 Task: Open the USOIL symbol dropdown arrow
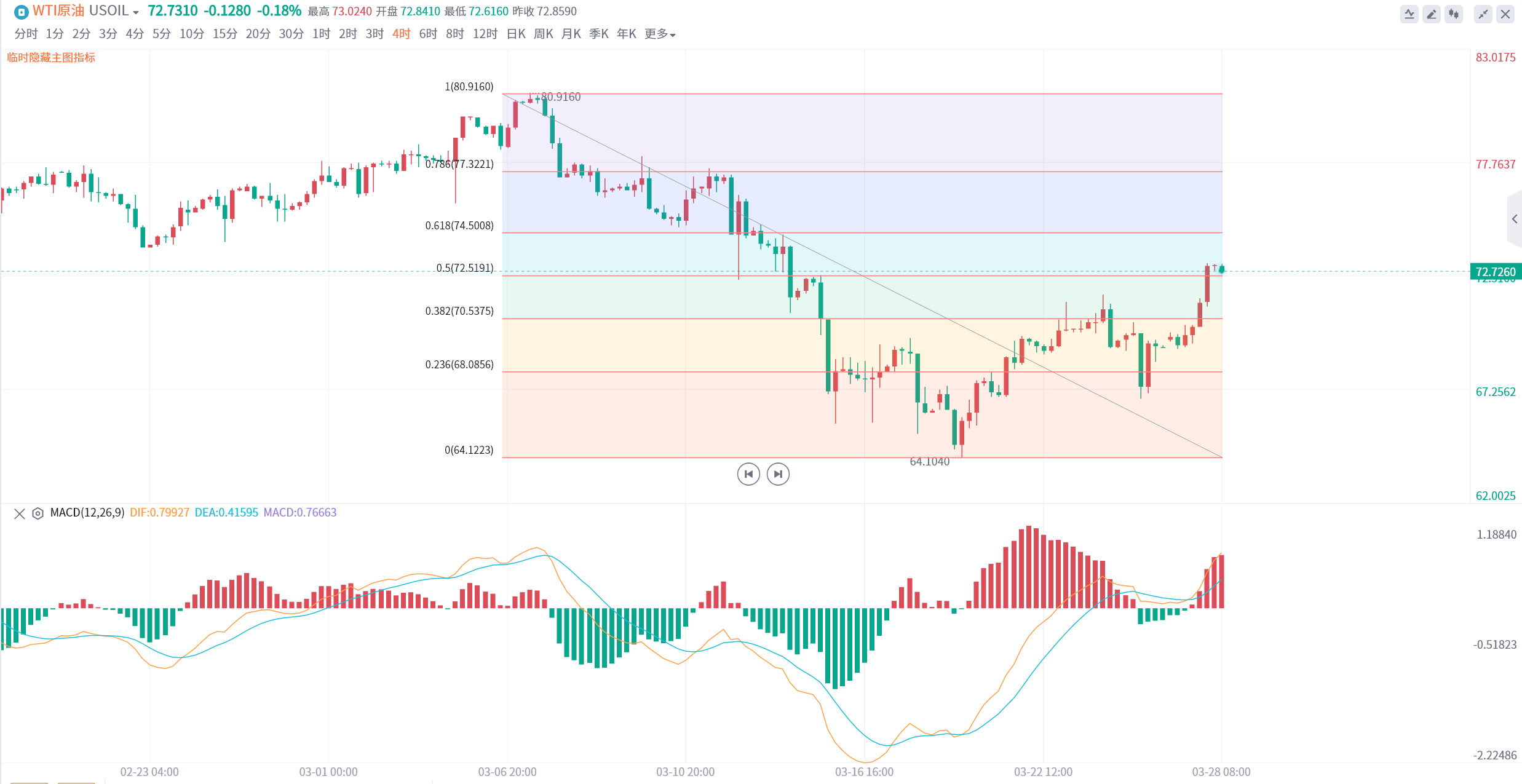click(136, 13)
